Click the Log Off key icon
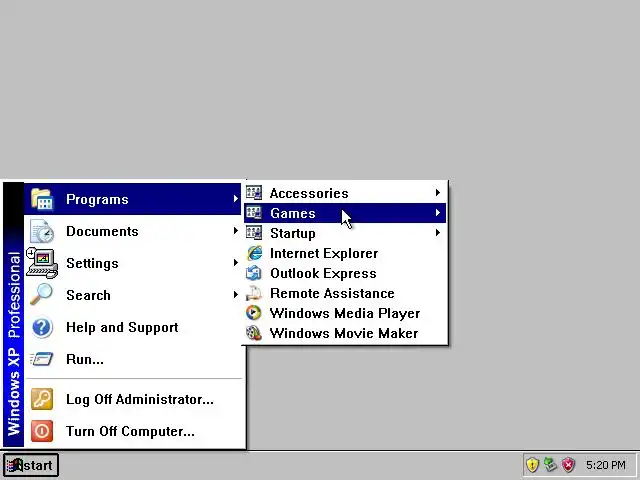The width and height of the screenshot is (640, 480). [42, 399]
